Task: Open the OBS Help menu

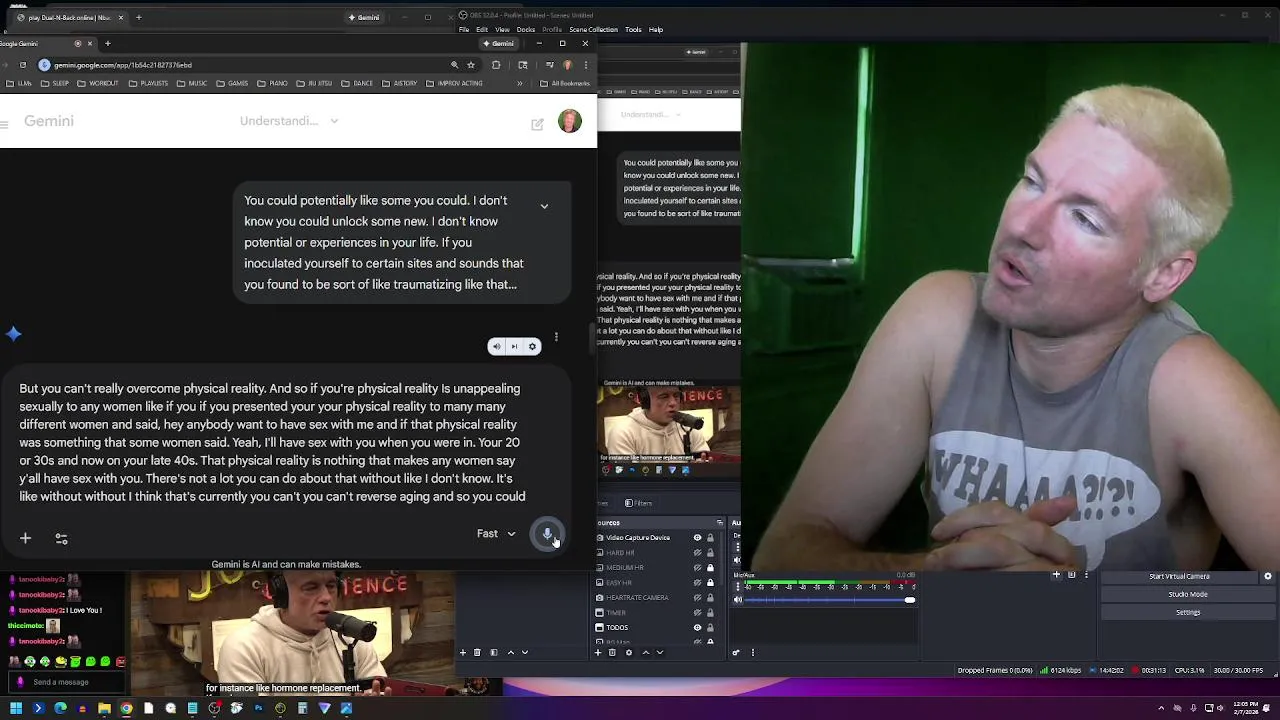Action: click(x=656, y=29)
